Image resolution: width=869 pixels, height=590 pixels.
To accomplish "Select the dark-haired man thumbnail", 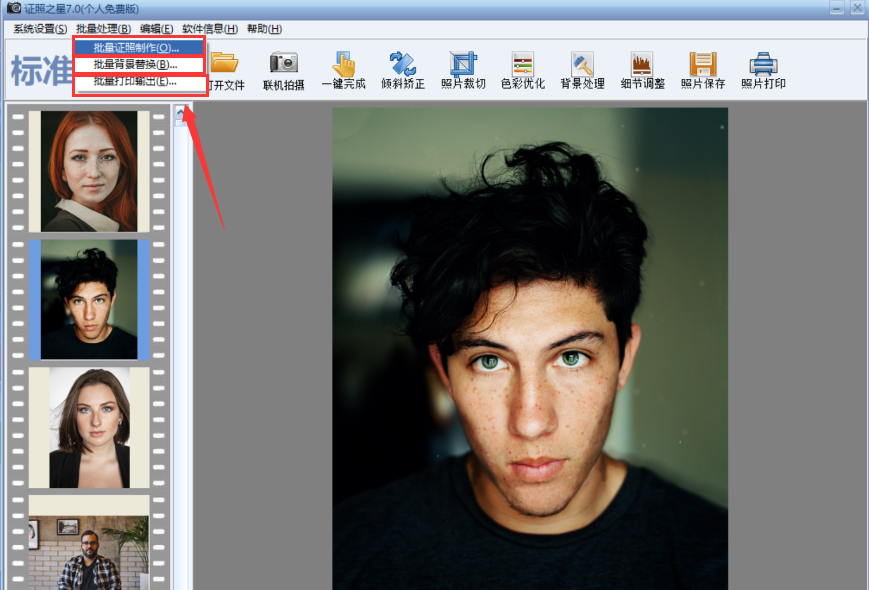I will pyautogui.click(x=89, y=299).
